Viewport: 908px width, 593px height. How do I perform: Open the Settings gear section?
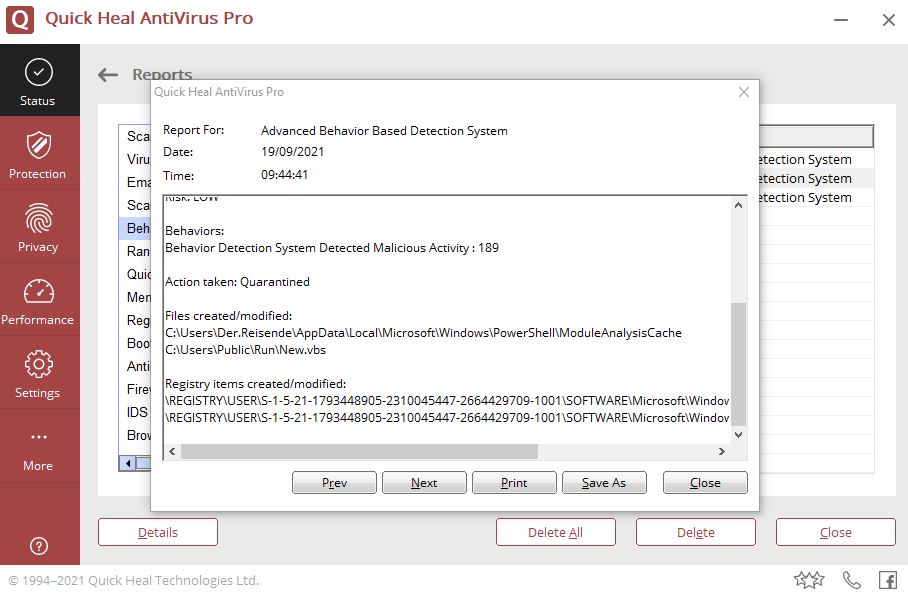click(39, 372)
